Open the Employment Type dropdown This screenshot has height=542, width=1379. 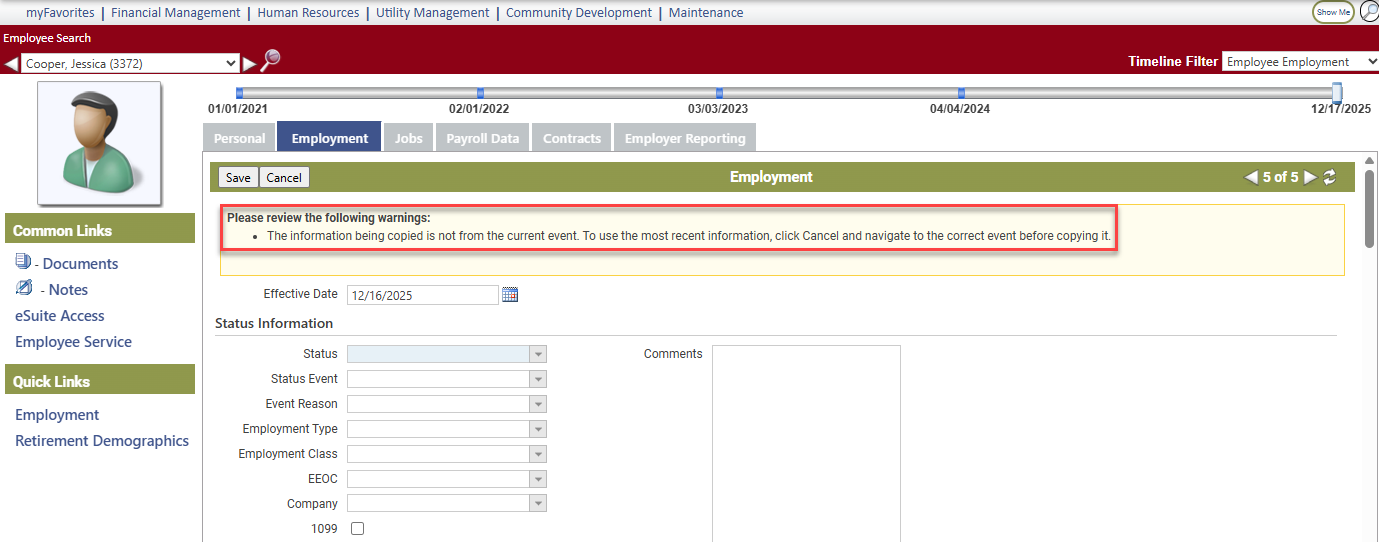coord(538,429)
